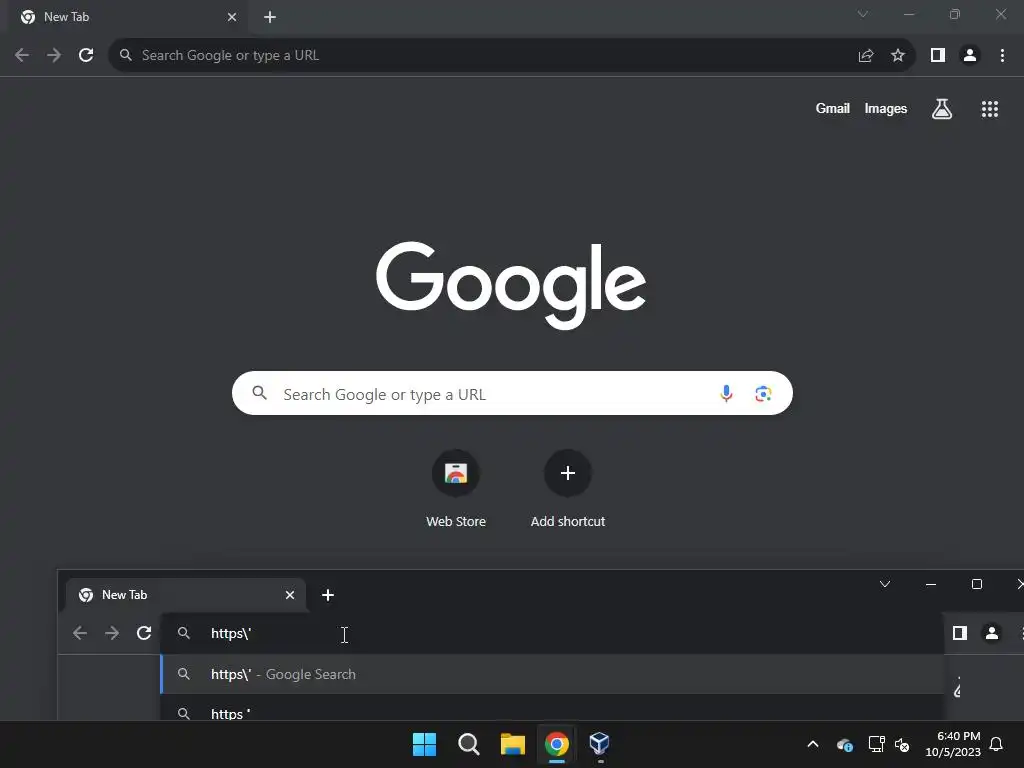
Task: Click the forward arrow in top Chrome window
Action: pyautogui.click(x=54, y=56)
